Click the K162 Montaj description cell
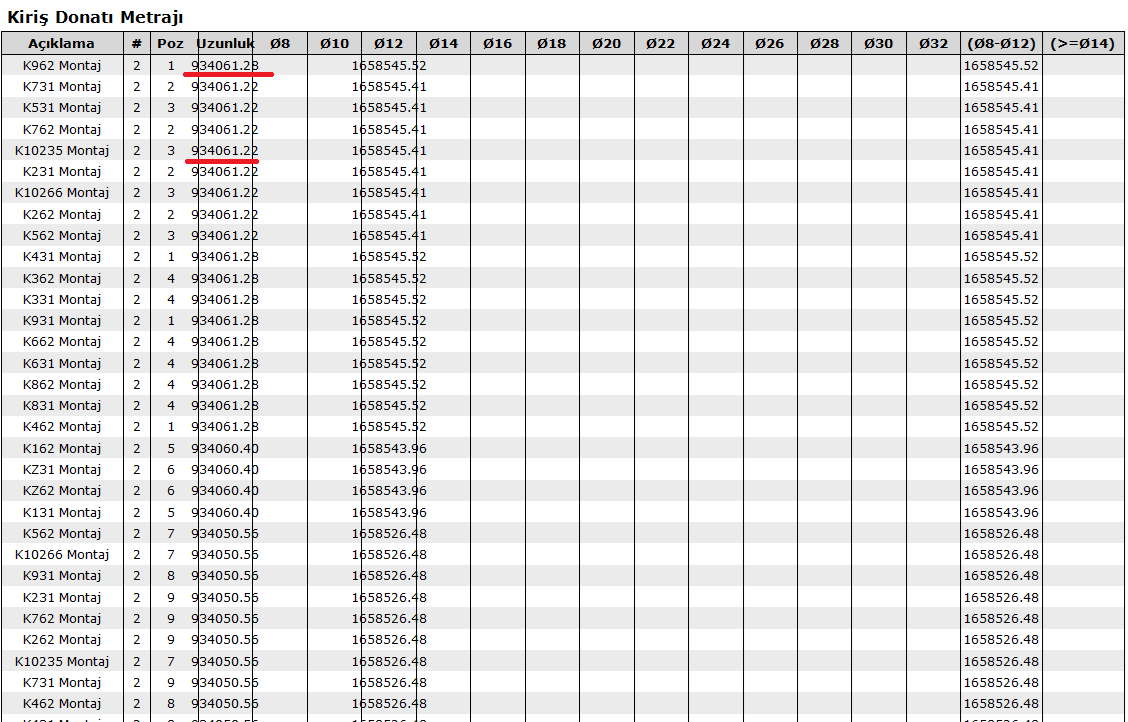 tap(62, 449)
